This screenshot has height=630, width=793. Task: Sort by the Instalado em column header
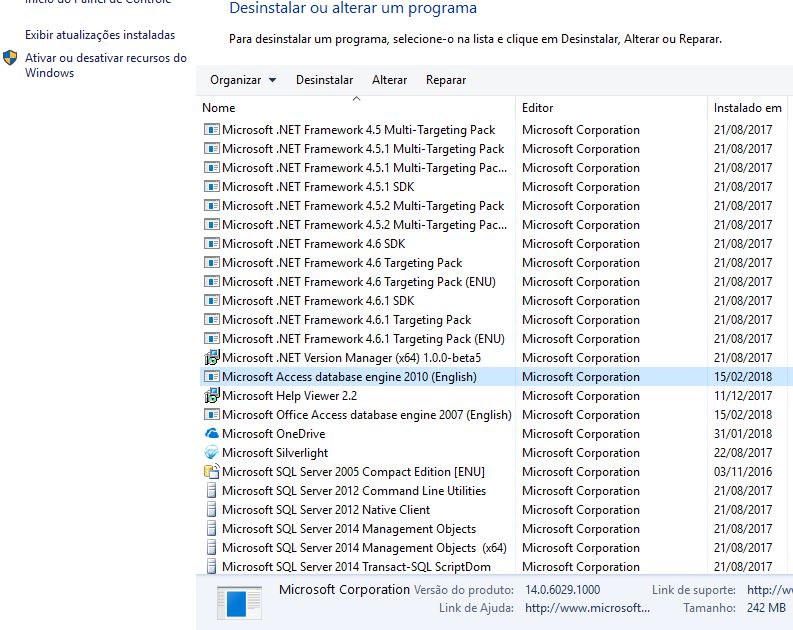(747, 108)
